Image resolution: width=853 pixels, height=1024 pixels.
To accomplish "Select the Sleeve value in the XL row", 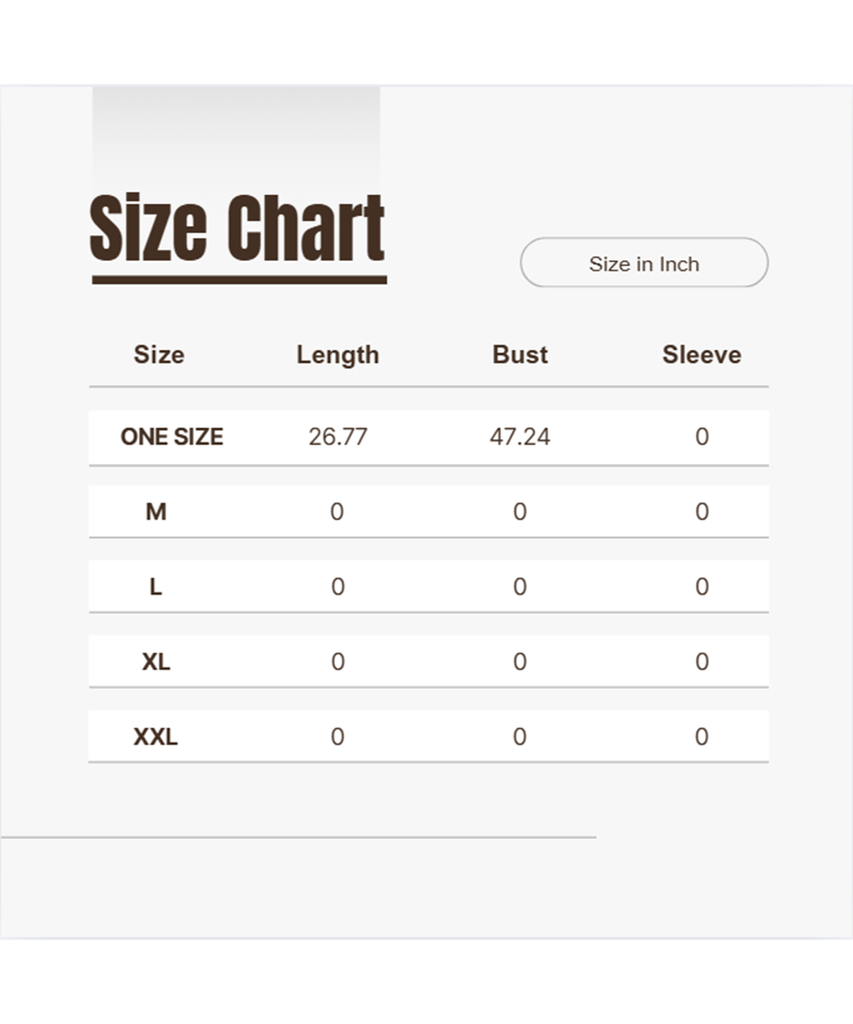I will (x=701, y=662).
